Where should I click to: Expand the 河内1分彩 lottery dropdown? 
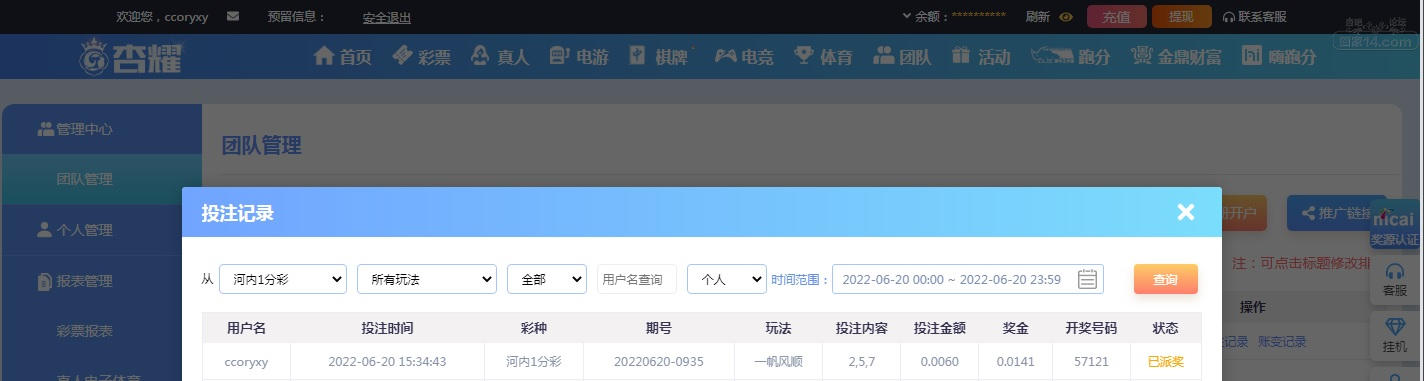pos(283,279)
